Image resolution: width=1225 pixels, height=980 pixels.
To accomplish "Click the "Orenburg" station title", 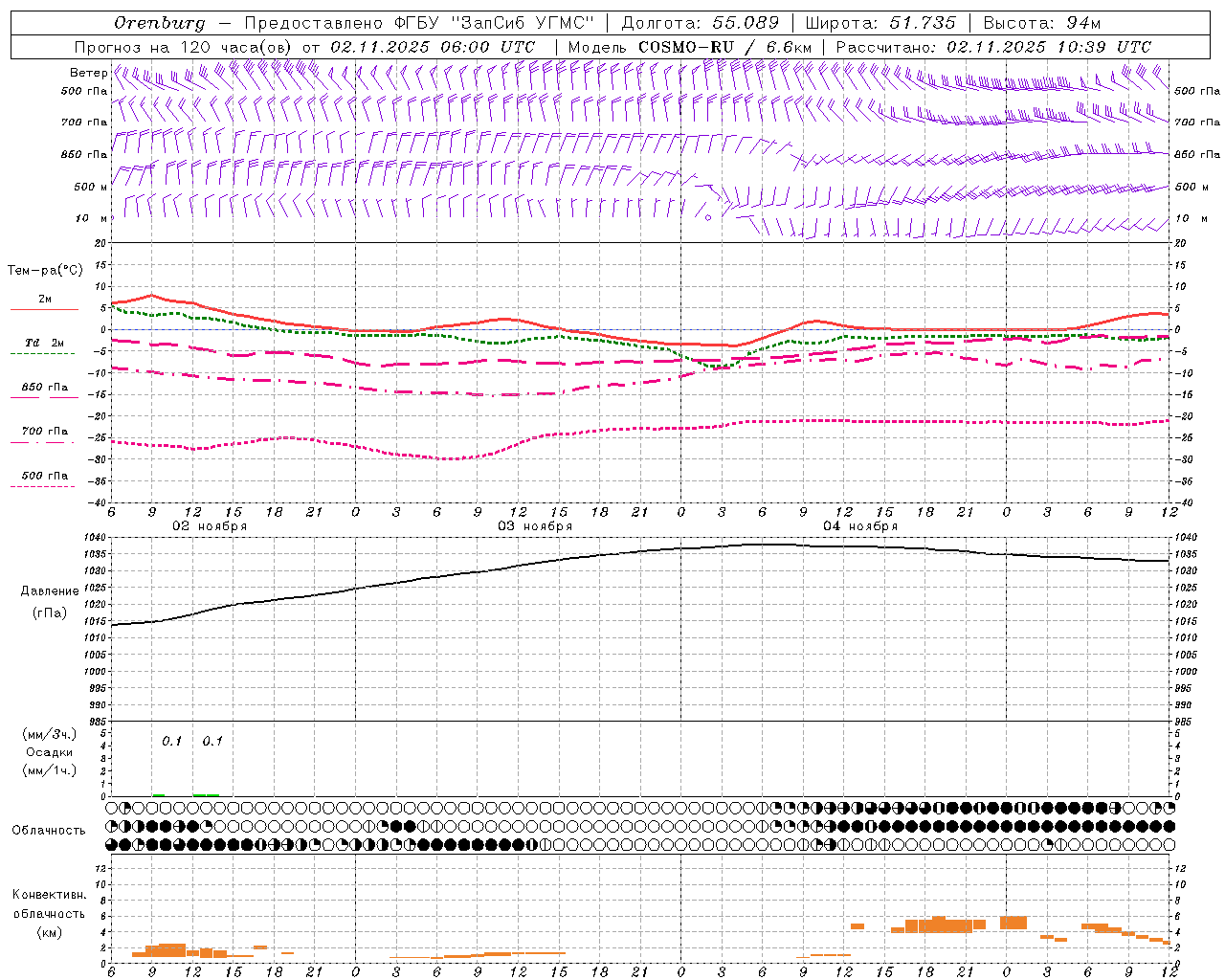I will coord(160,23).
